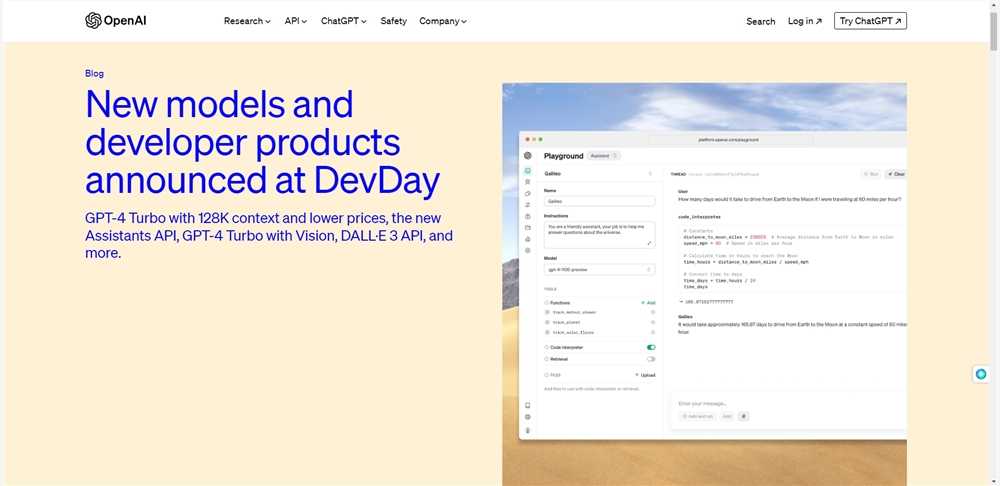This screenshot has height=486, width=1000.
Task: Select the track_planet function
Action: point(566,323)
